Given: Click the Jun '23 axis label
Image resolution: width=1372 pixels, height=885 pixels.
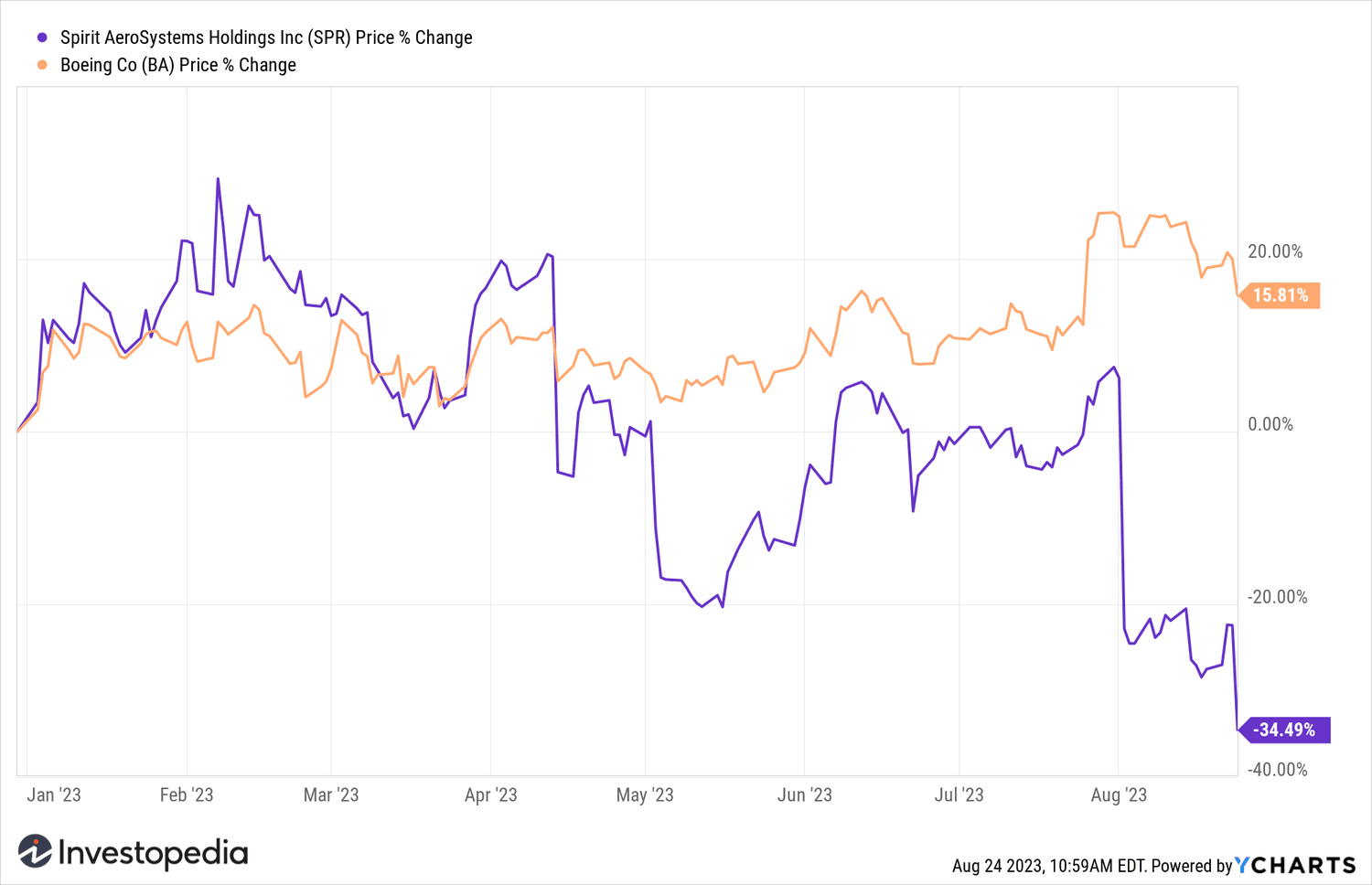Looking at the screenshot, I should point(805,794).
